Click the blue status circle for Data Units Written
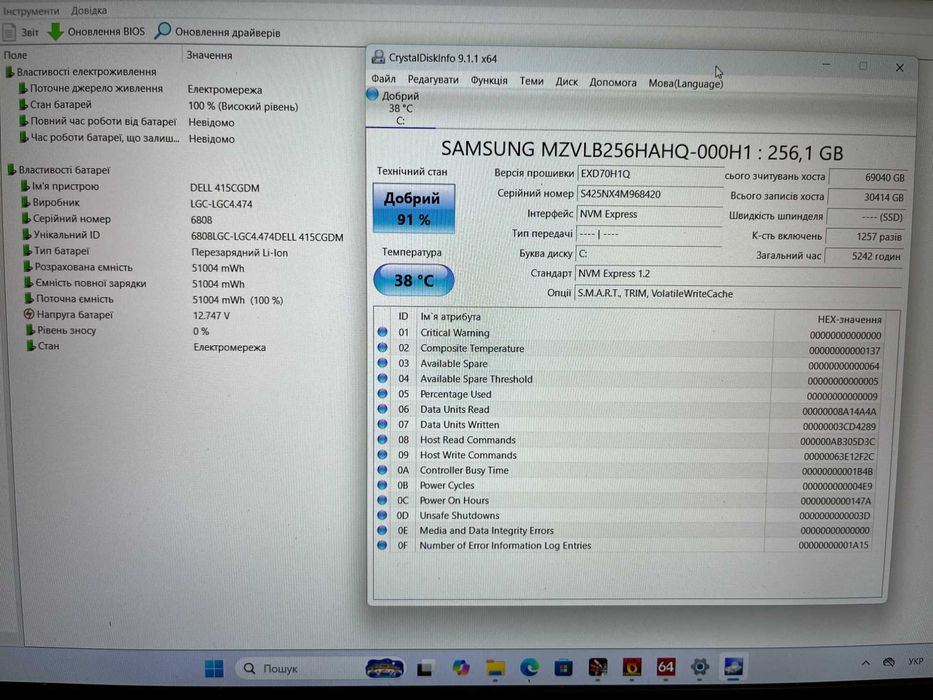This screenshot has width=933, height=700. [383, 424]
